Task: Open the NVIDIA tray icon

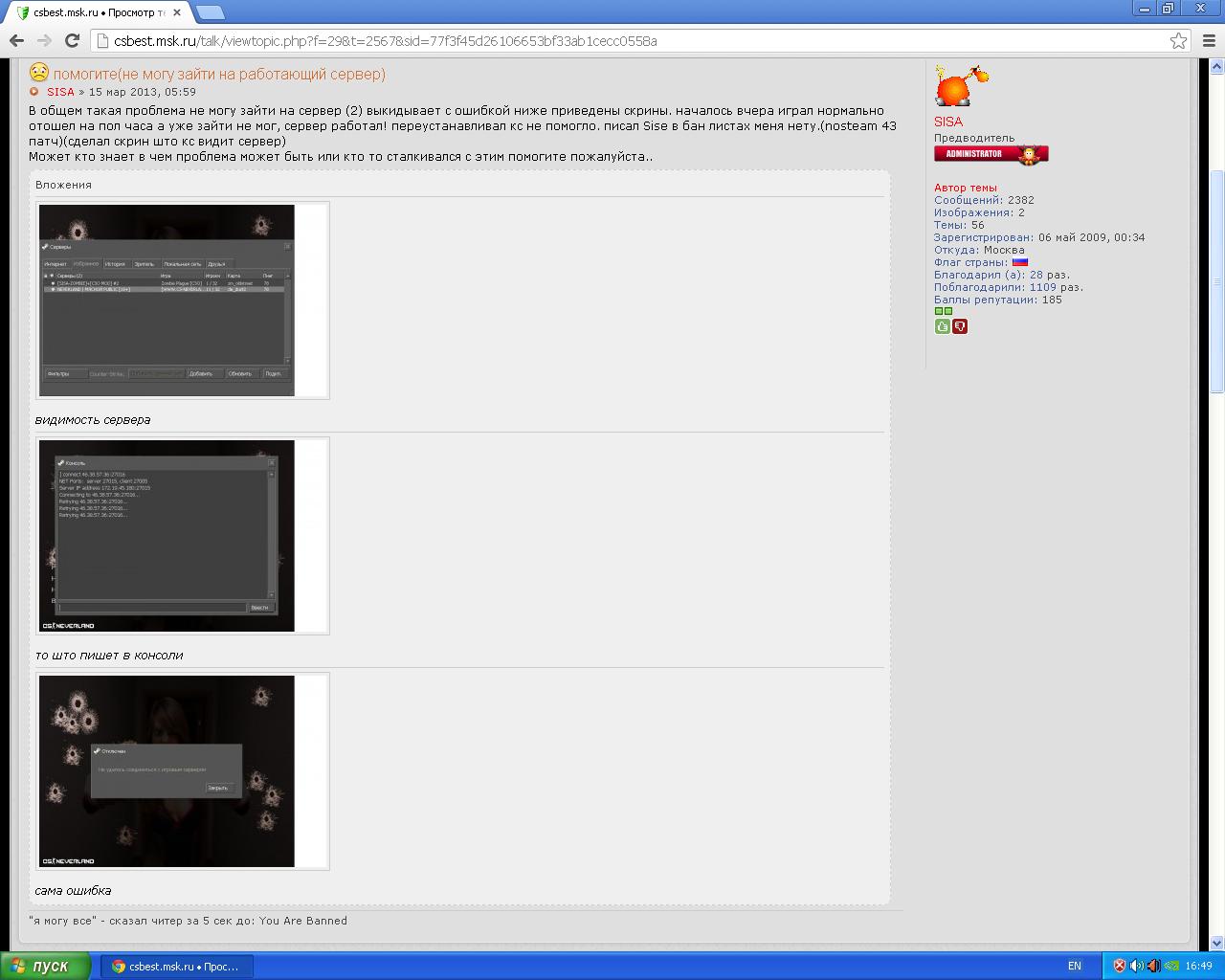Action: pyautogui.click(x=1171, y=966)
